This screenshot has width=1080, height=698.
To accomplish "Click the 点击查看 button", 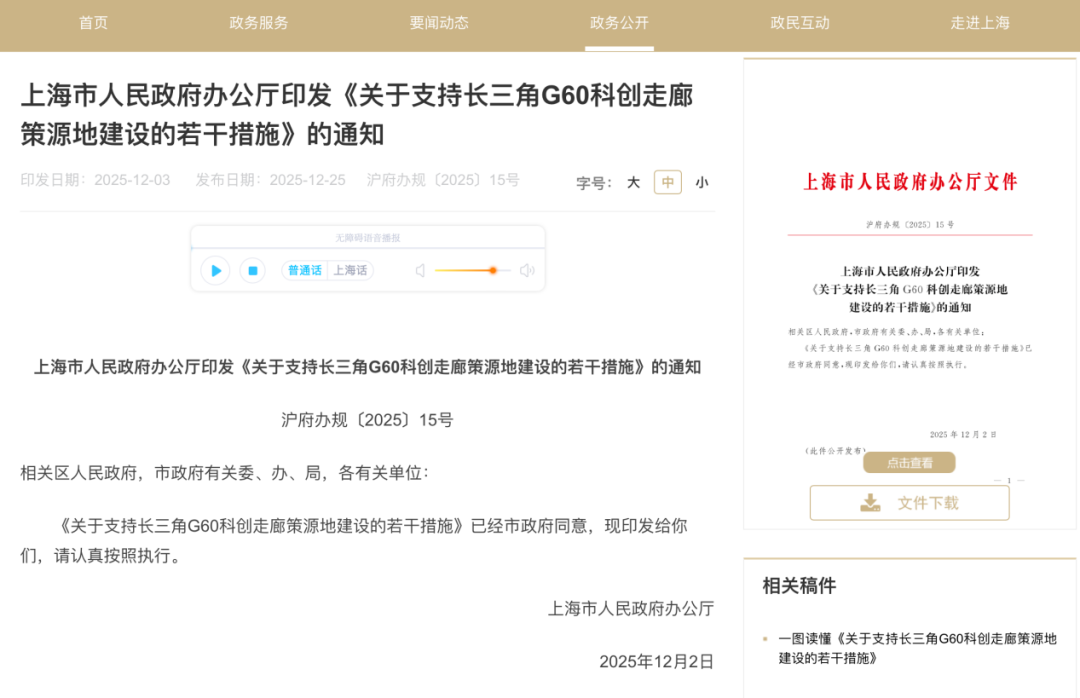I will (x=909, y=462).
